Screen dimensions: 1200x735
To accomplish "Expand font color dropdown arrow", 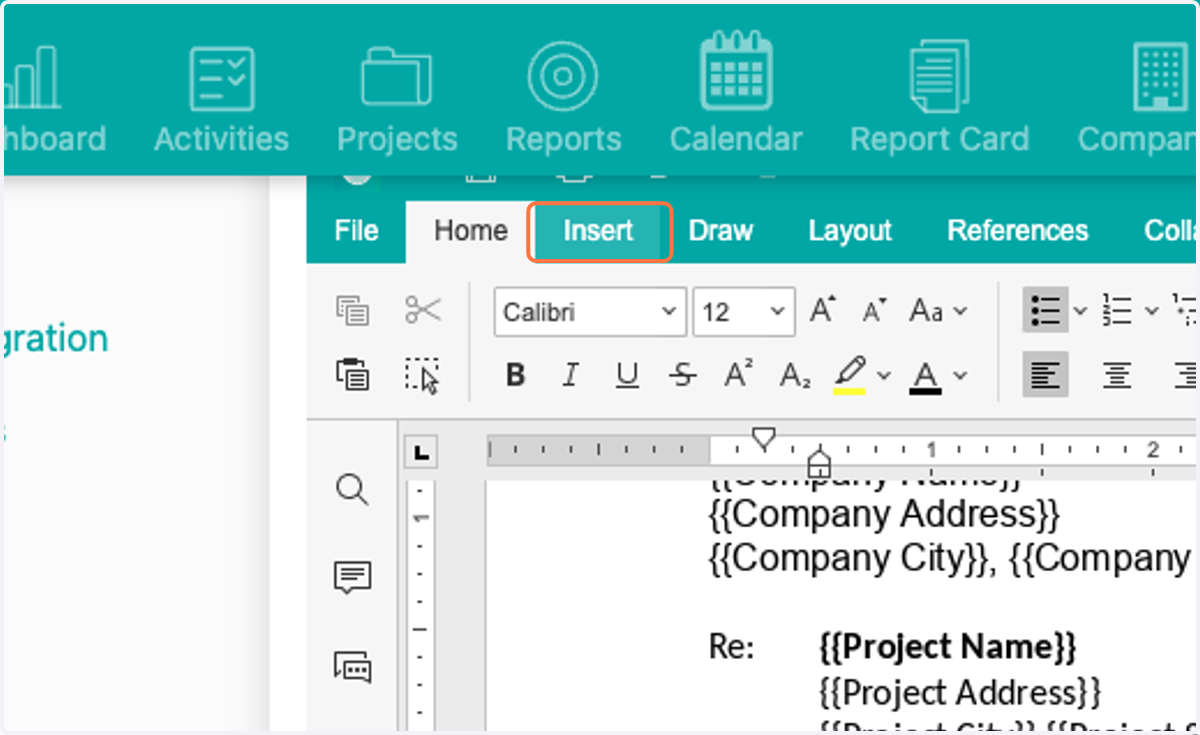I will click(960, 376).
